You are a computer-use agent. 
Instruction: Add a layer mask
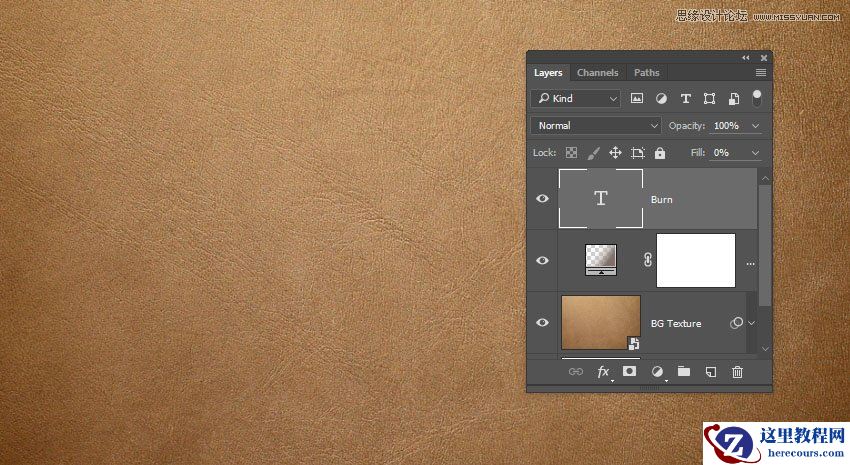629,371
